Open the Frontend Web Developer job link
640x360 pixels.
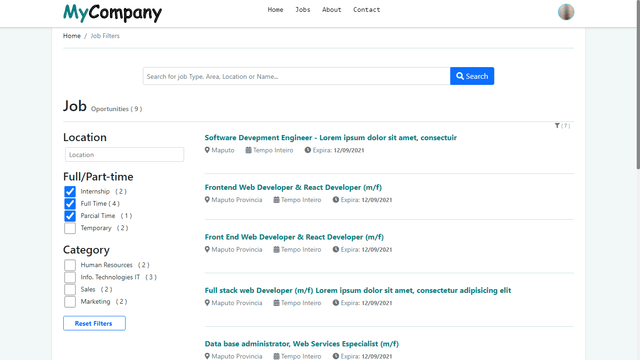point(293,187)
